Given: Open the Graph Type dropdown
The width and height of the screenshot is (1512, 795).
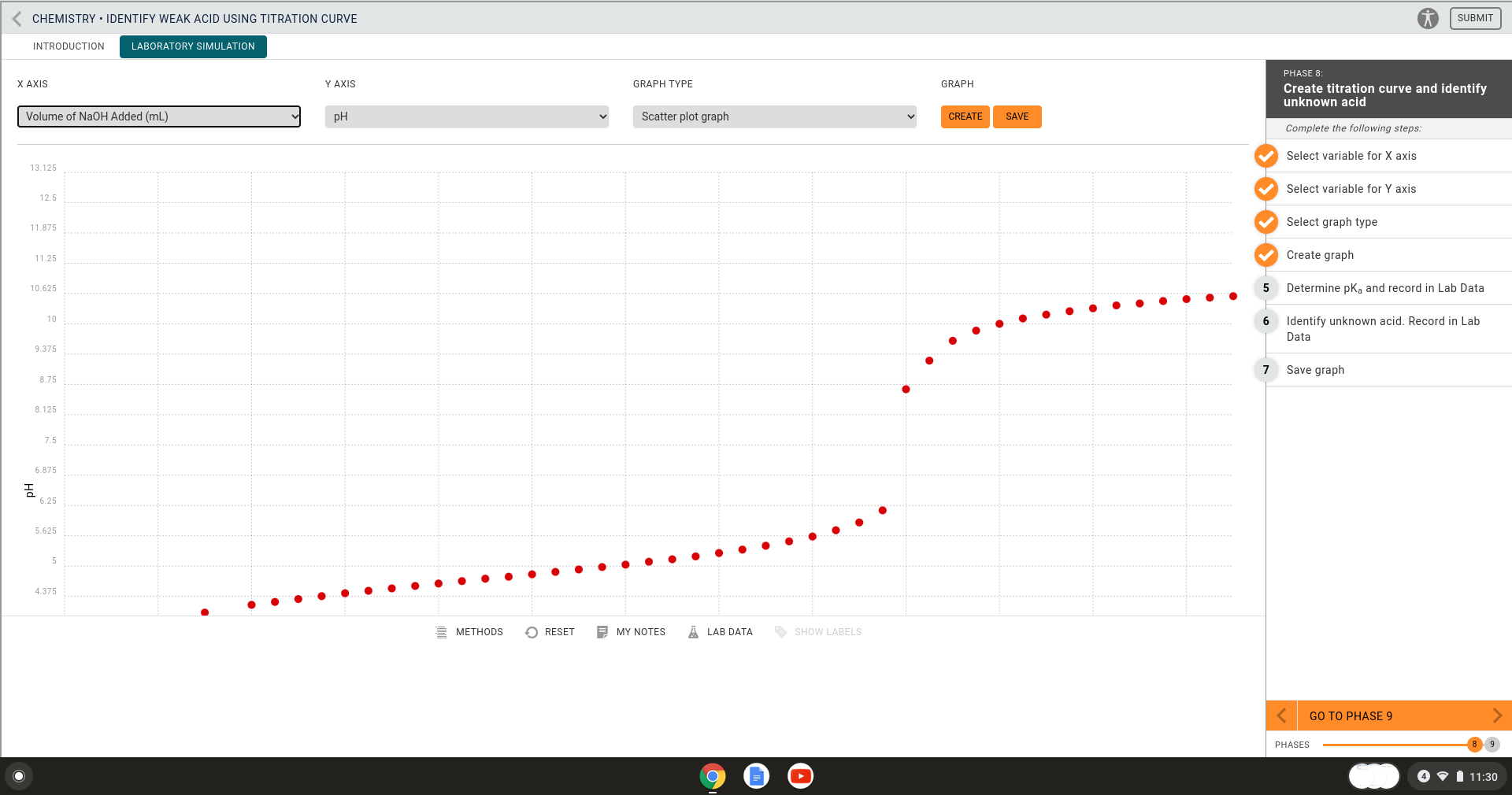Looking at the screenshot, I should 774,116.
